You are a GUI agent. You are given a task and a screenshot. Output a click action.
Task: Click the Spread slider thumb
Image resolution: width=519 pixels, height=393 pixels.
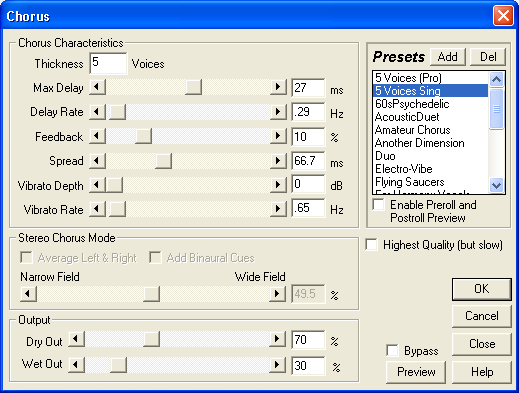[163, 161]
